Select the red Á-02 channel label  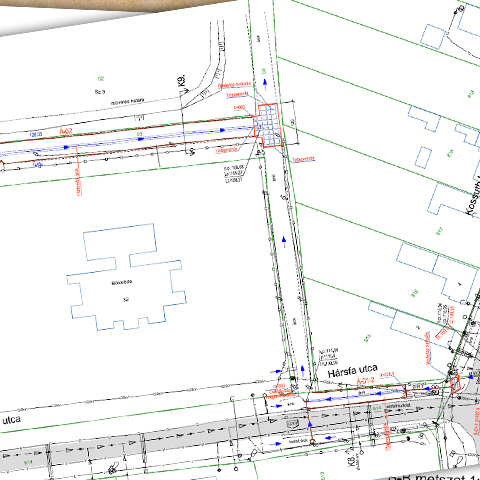(x=66, y=132)
